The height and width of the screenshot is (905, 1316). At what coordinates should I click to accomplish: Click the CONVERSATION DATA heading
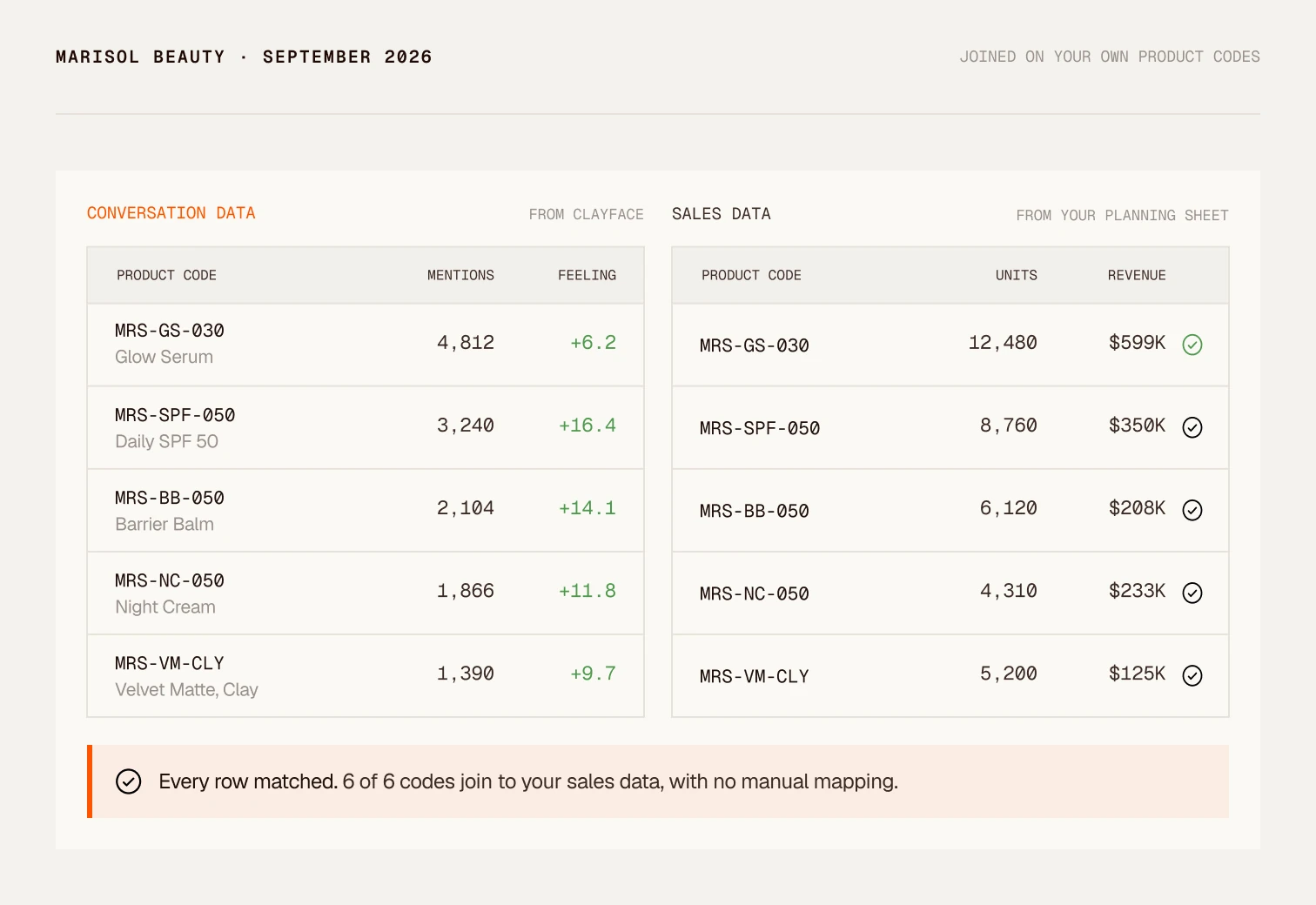(x=171, y=213)
